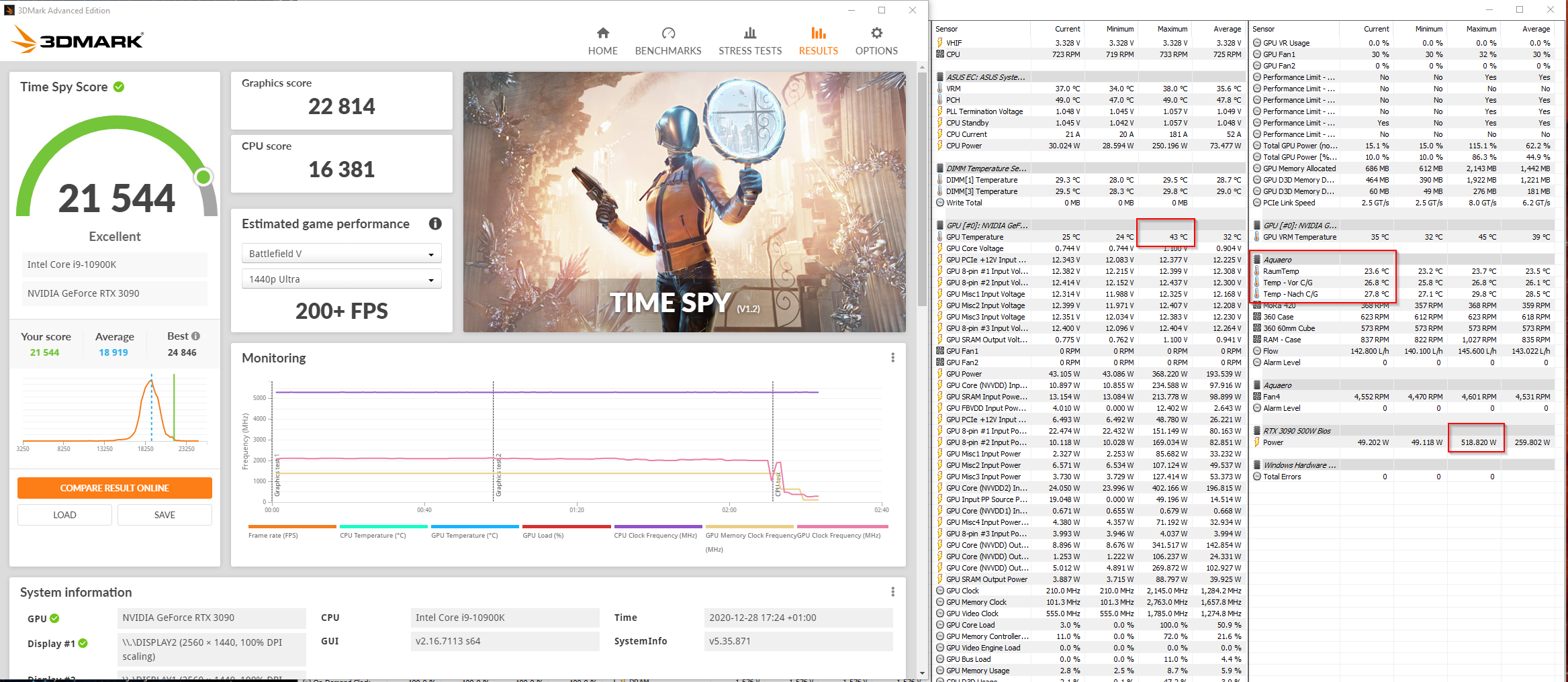Click the fan icon beside Fan4
Image resolution: width=1568 pixels, height=682 pixels.
(1257, 397)
